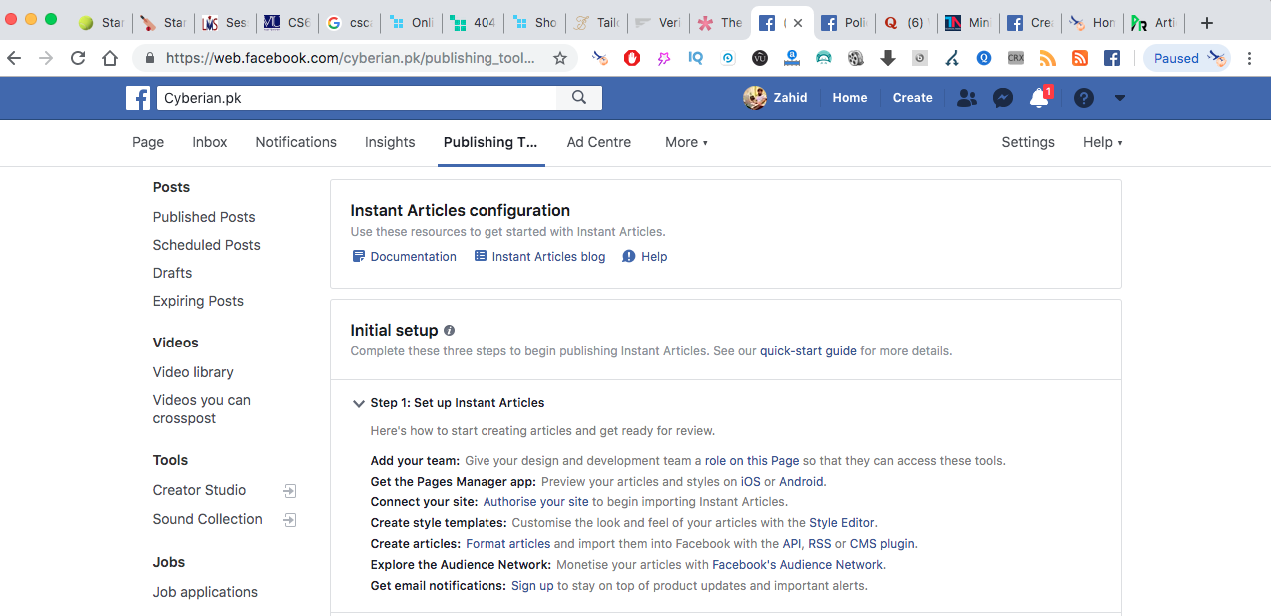Click the quick help question mark icon
The image size is (1271, 616).
coord(1084,98)
